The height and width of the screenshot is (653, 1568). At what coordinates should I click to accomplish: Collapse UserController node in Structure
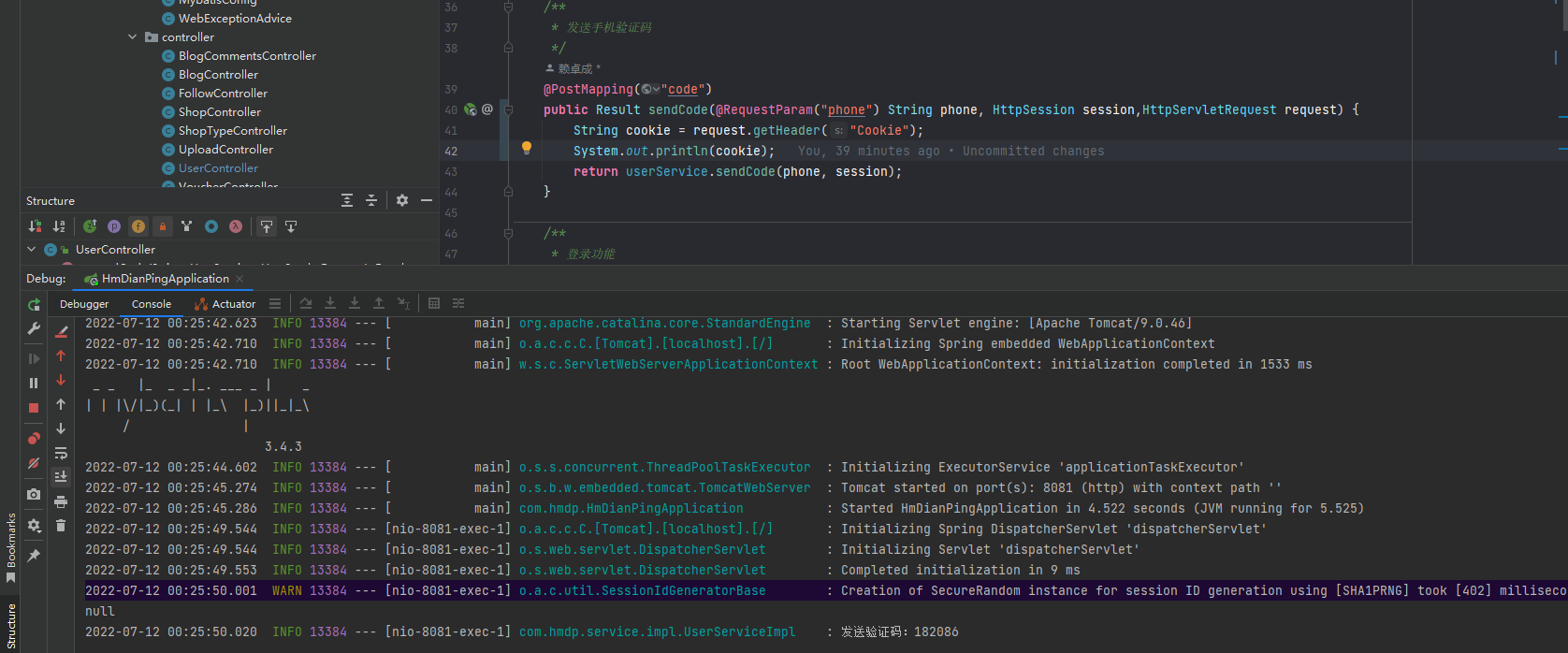pyautogui.click(x=32, y=250)
